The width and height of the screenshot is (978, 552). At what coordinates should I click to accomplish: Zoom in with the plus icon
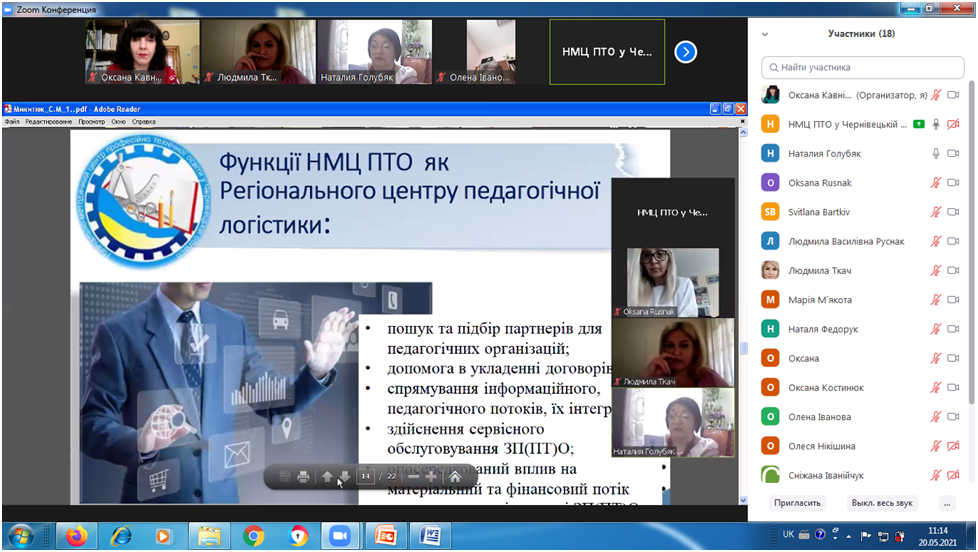(431, 477)
